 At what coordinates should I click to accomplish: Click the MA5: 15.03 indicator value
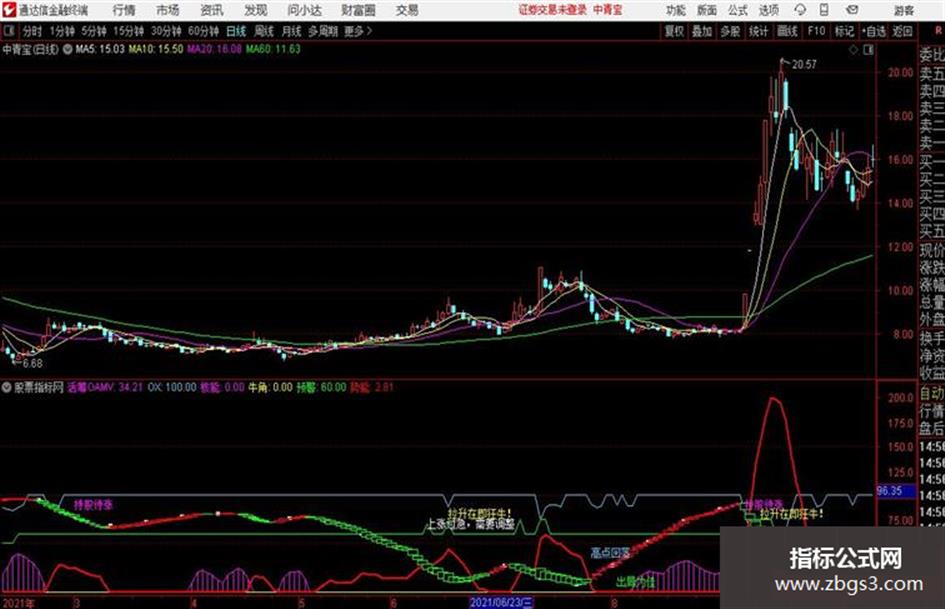click(x=100, y=49)
